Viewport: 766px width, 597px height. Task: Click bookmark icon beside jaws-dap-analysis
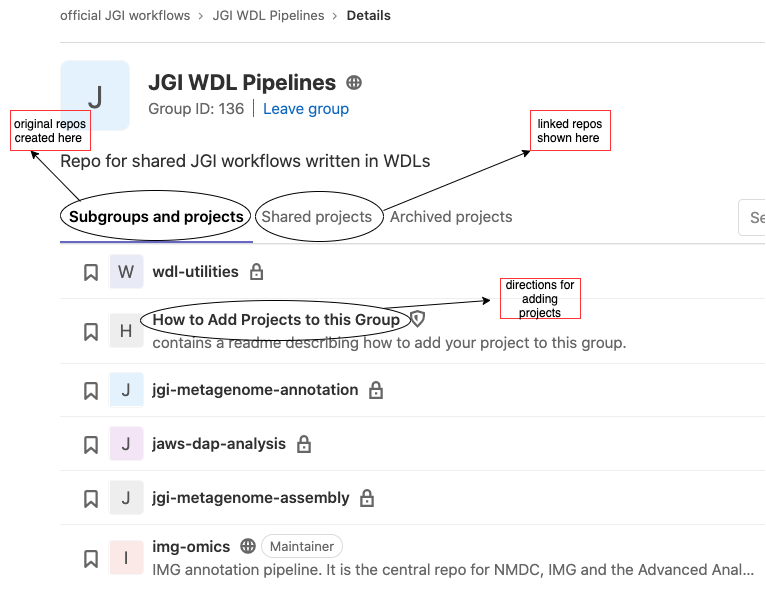[91, 445]
